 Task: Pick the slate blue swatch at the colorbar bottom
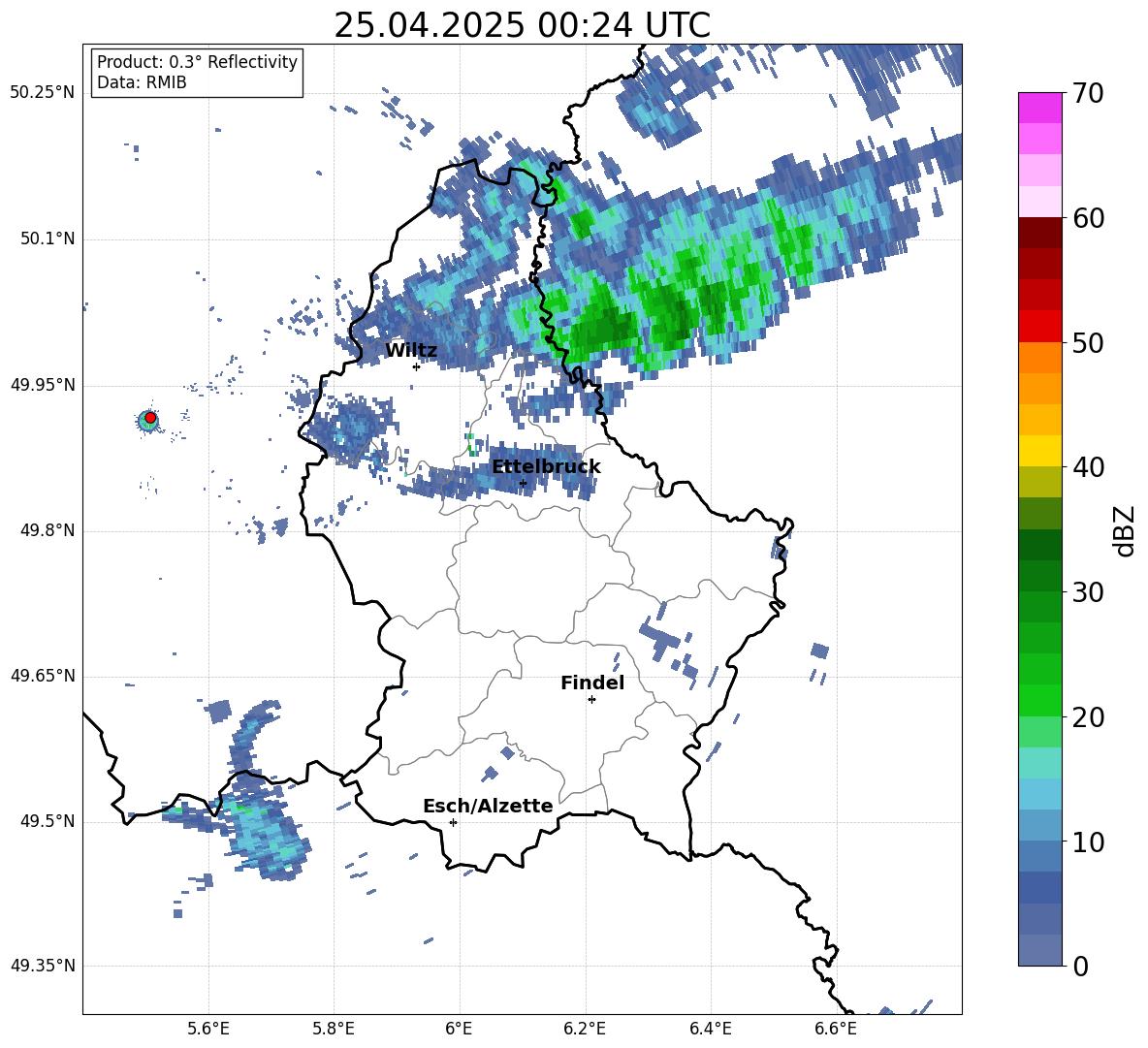point(1039,951)
